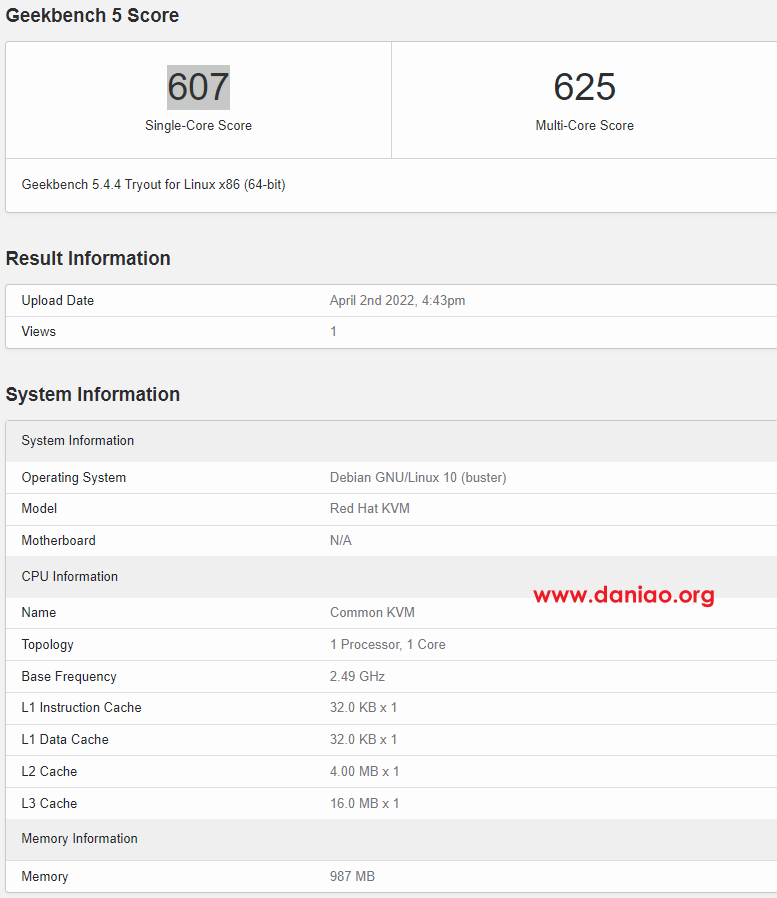Select the Result Information heading
The image size is (777, 898).
(88, 258)
